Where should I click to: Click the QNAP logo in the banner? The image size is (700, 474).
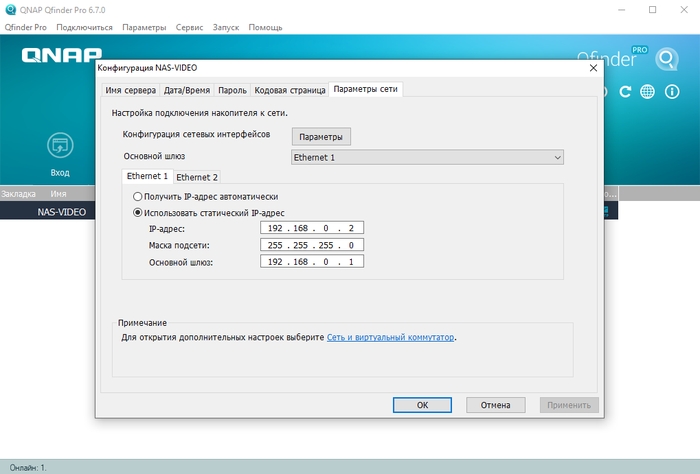62,55
